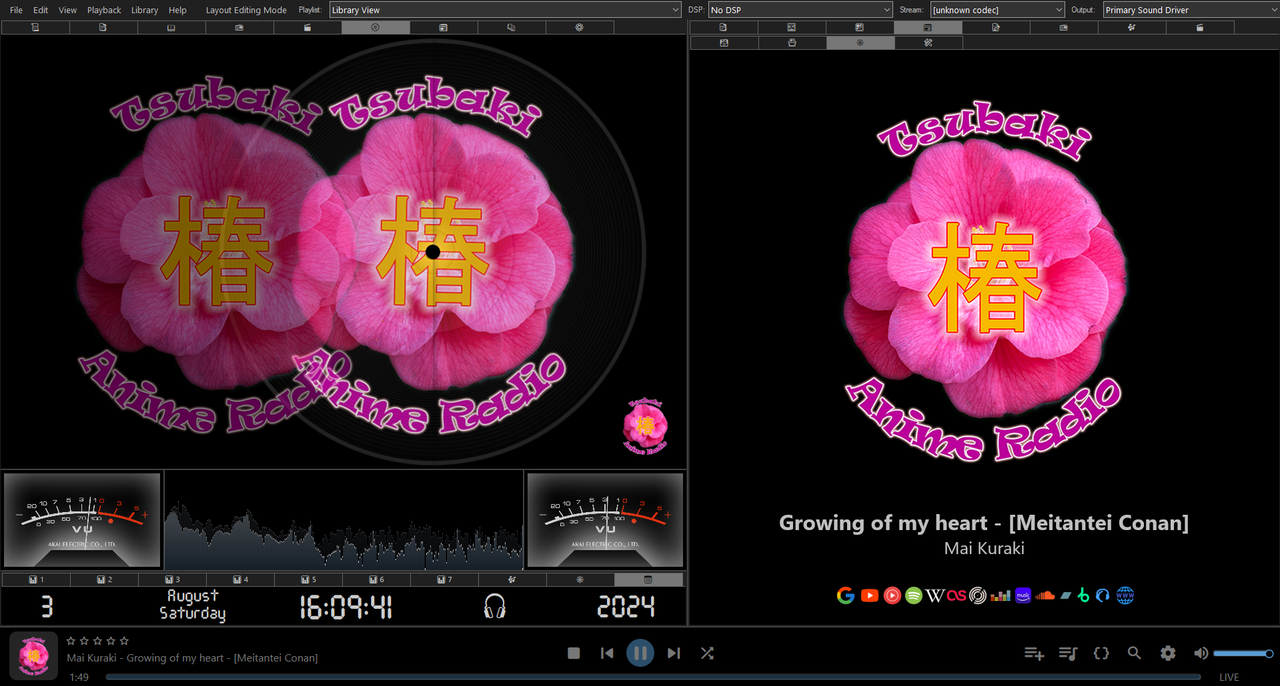Click the elapsed time 1:49
This screenshot has height=686, width=1280.
click(79, 677)
